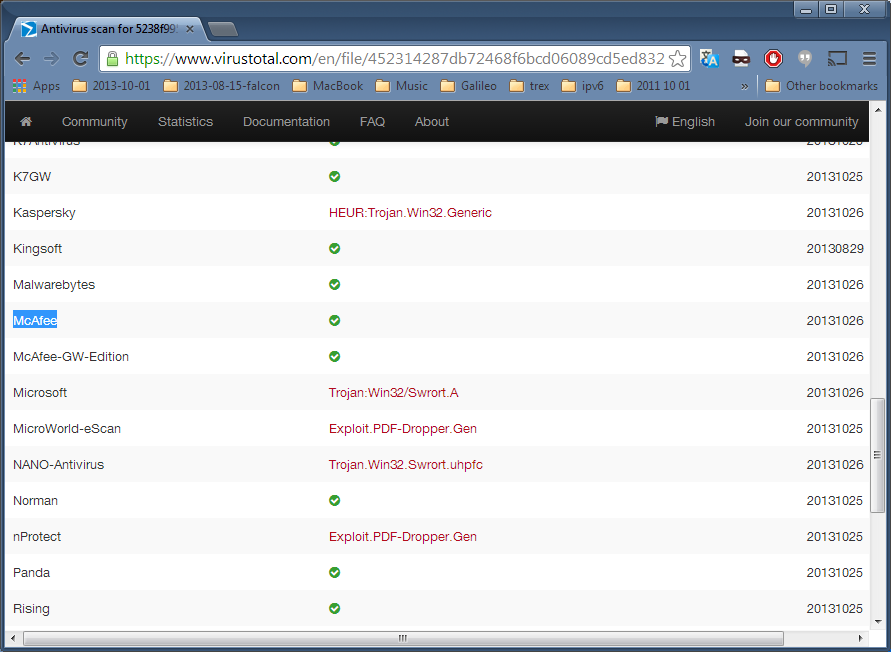Click the MicroWorld-eScan engine name
The width and height of the screenshot is (891, 652).
pos(67,429)
